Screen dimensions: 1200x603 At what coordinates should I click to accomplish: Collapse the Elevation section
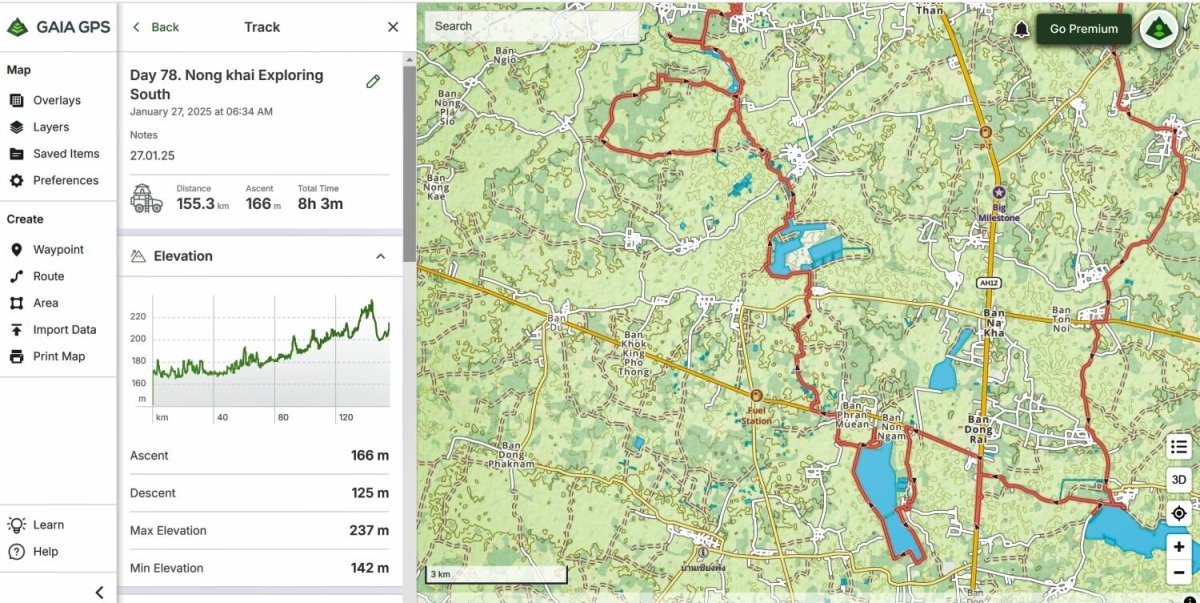380,256
